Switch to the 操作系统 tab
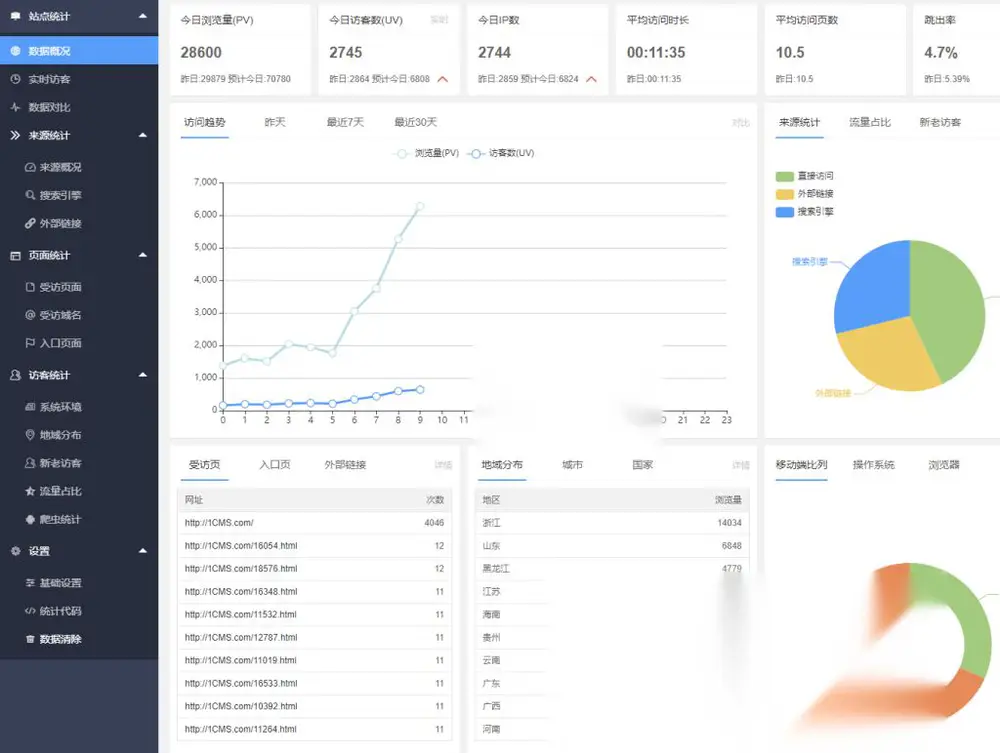 [874, 465]
